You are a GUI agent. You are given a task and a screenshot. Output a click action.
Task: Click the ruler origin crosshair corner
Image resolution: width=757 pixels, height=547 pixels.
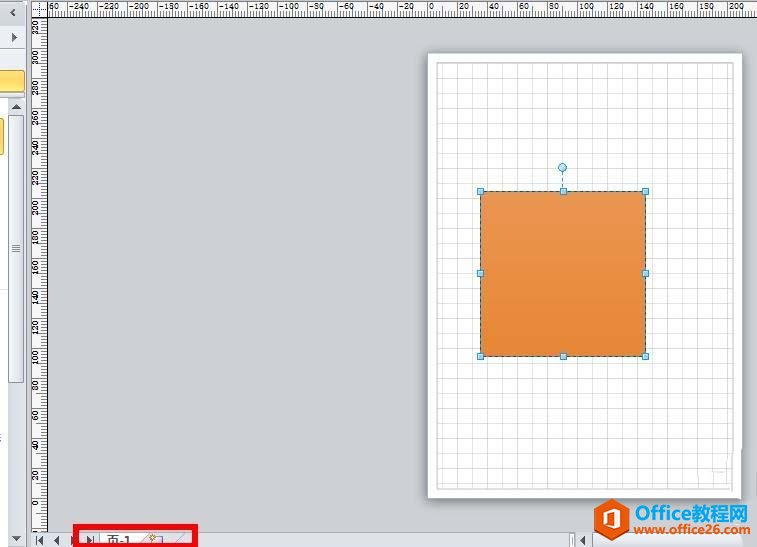click(40, 8)
